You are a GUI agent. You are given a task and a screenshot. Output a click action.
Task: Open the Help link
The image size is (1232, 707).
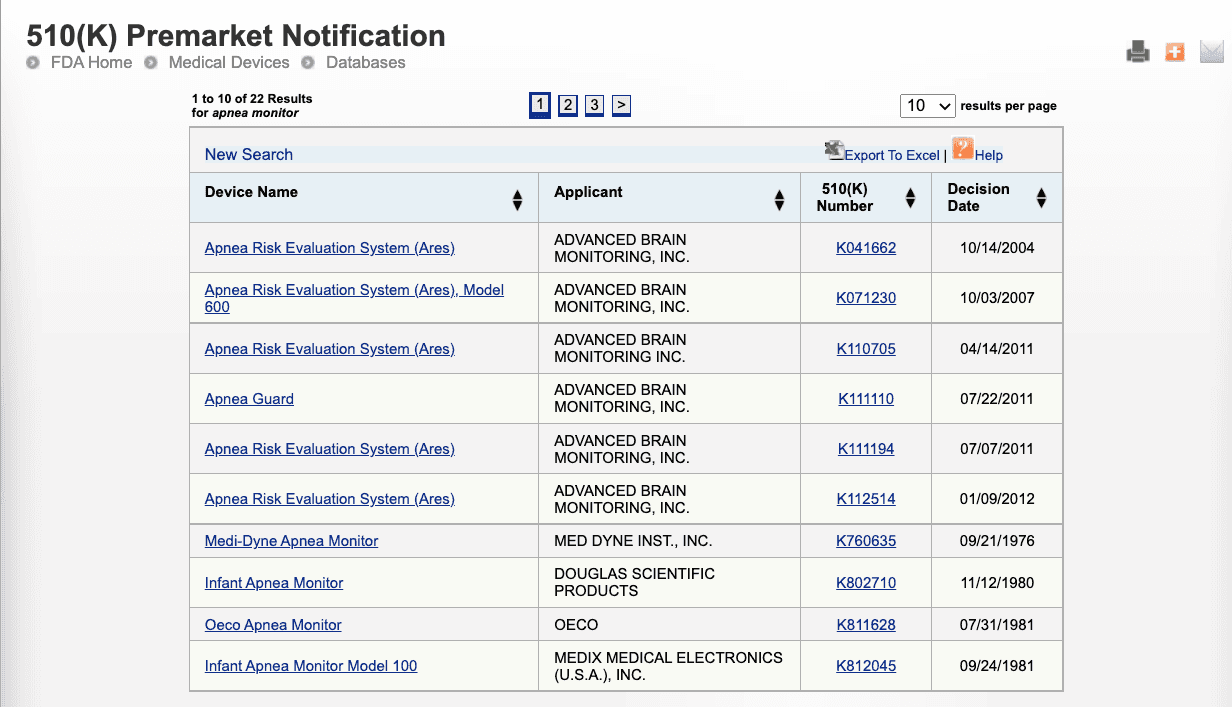989,155
